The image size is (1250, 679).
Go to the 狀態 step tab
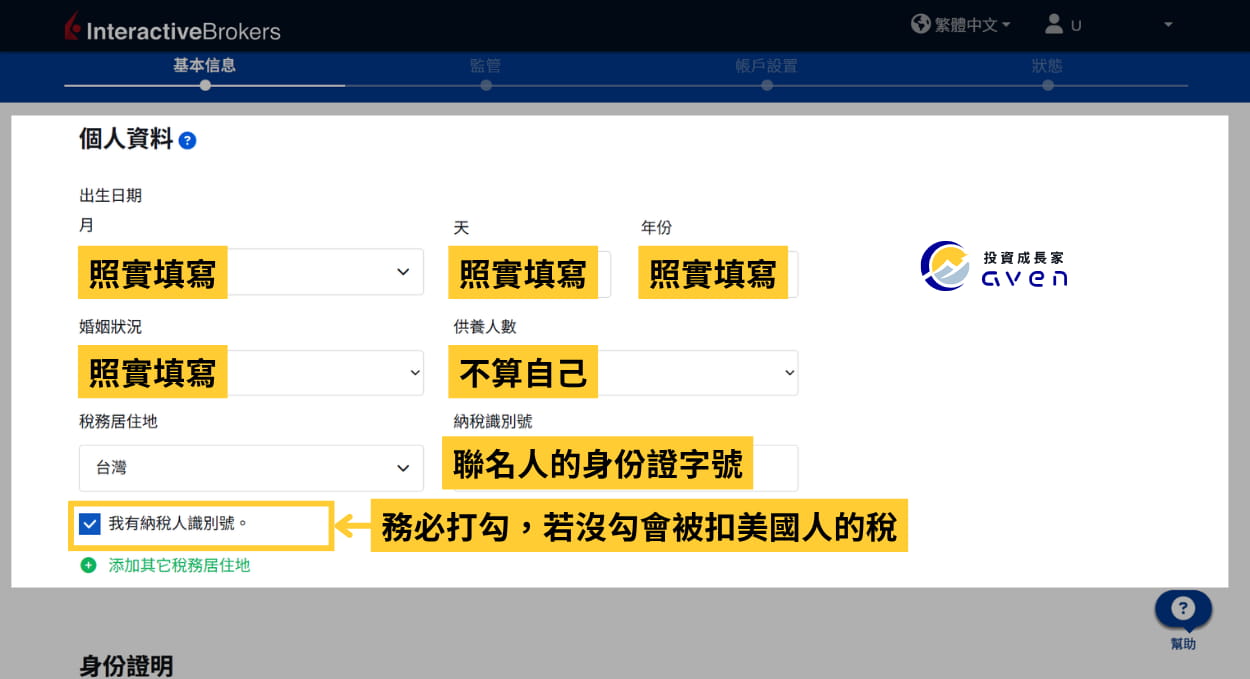coord(1047,66)
